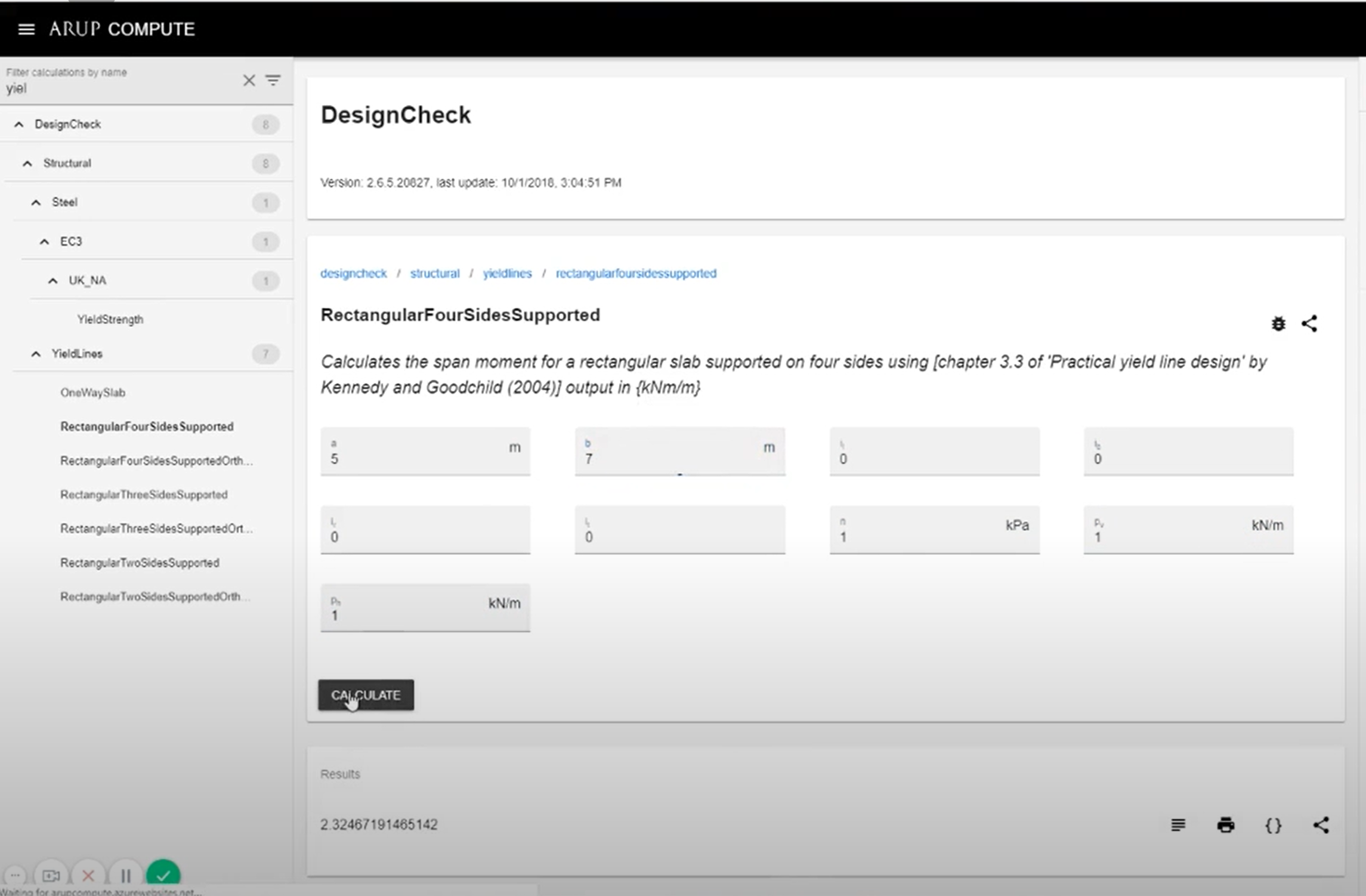Click the ARUP COMPUTE logo title
This screenshot has height=896, width=1366.
point(122,29)
